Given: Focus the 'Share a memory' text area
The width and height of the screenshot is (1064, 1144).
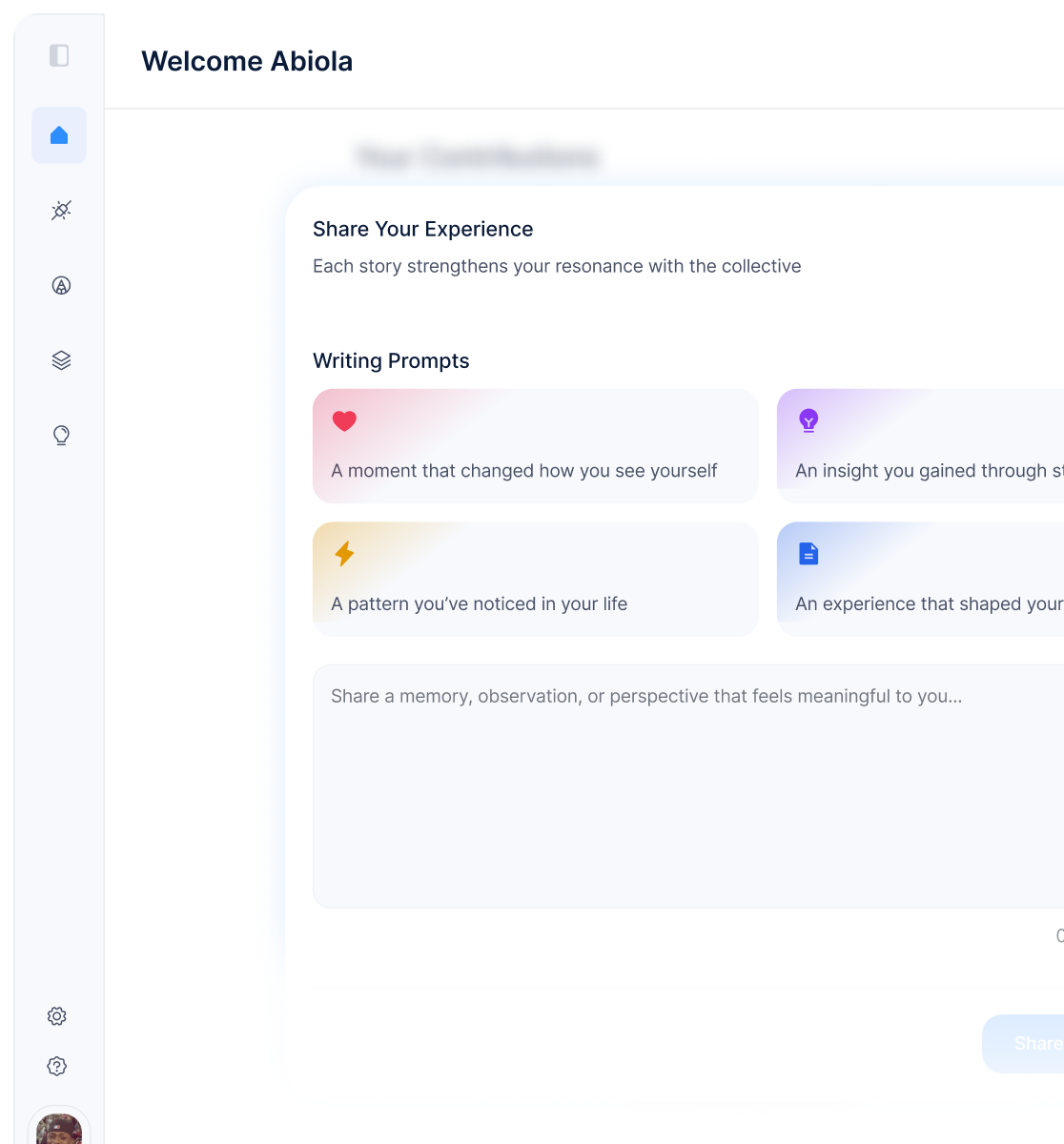Looking at the screenshot, I should pos(686,786).
